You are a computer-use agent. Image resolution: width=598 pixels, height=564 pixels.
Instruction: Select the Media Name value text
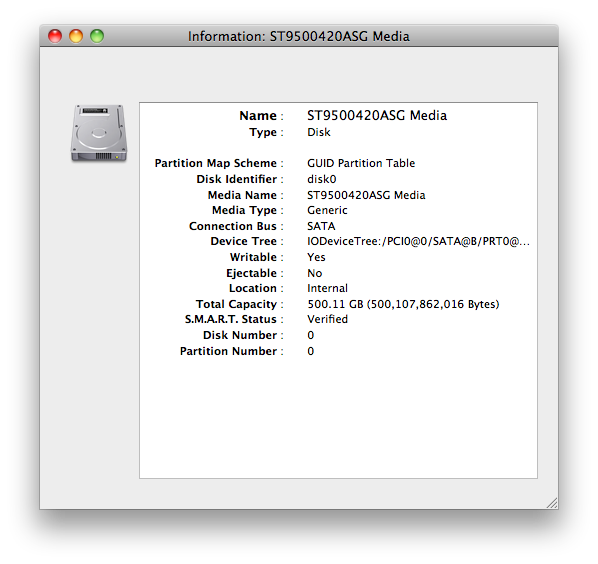click(x=366, y=195)
